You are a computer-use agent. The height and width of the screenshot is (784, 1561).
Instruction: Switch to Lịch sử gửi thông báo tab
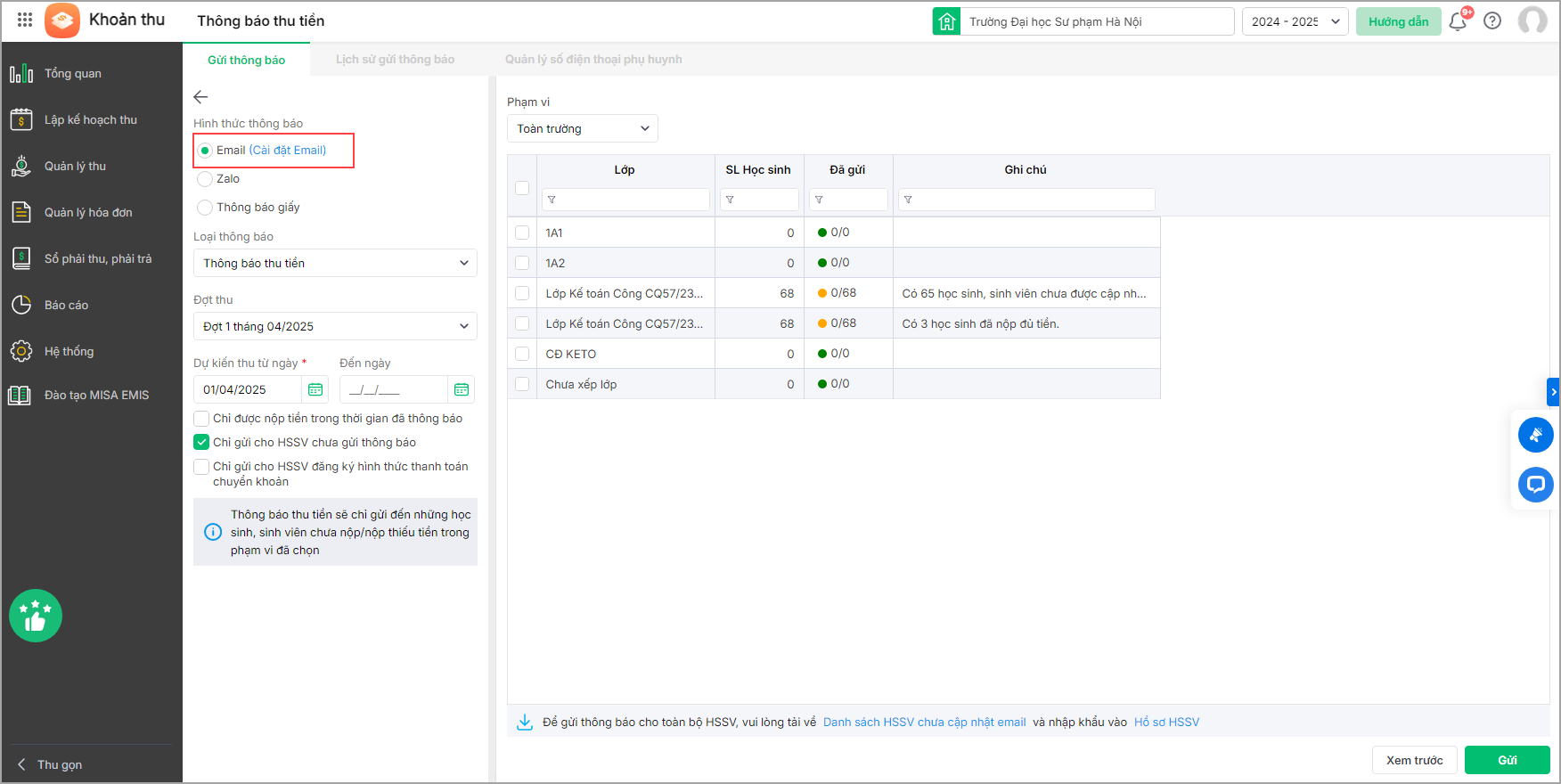(x=395, y=60)
